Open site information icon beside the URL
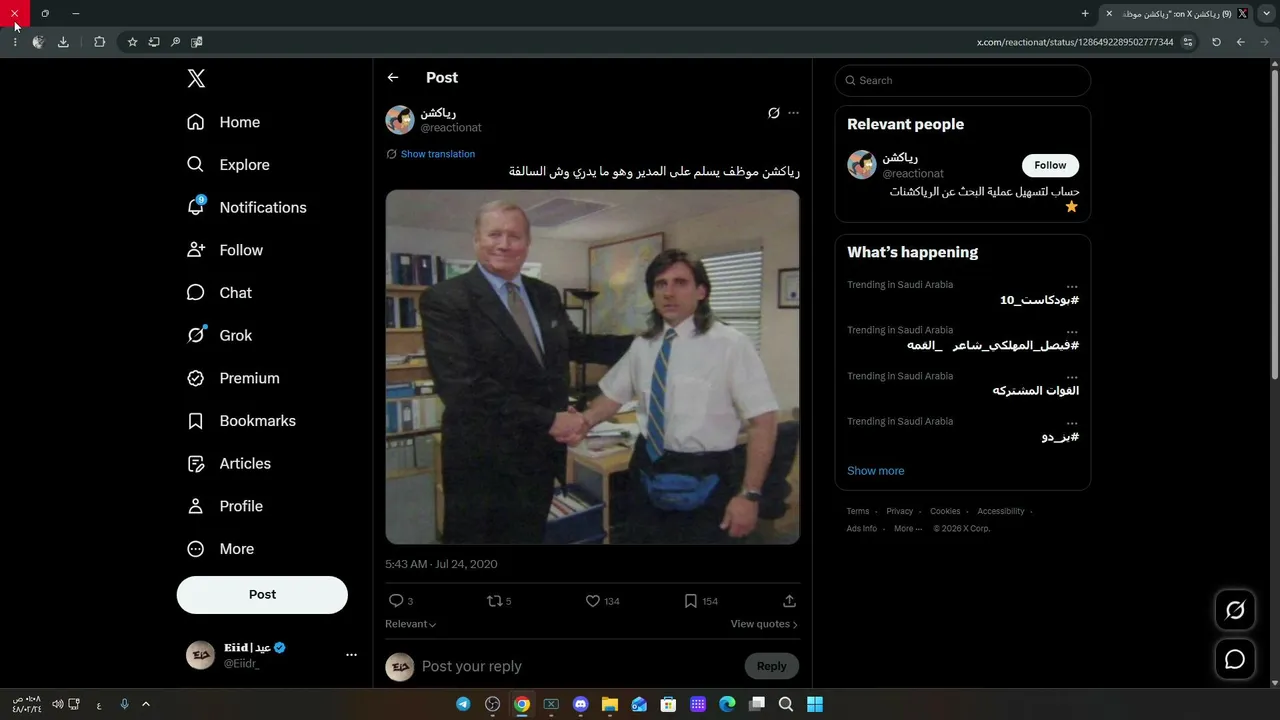 1188,42
